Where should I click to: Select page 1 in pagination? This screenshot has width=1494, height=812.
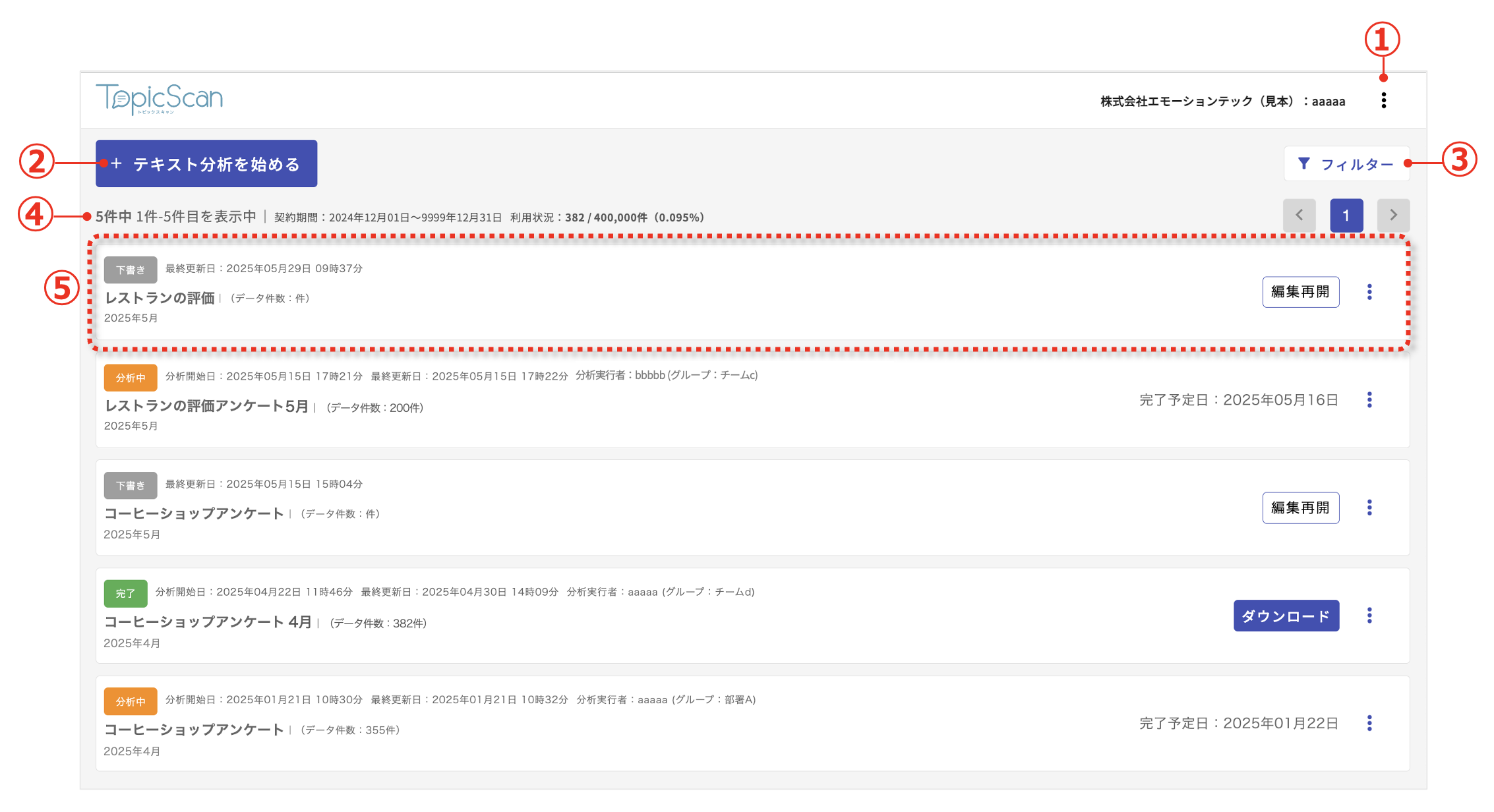1346,216
